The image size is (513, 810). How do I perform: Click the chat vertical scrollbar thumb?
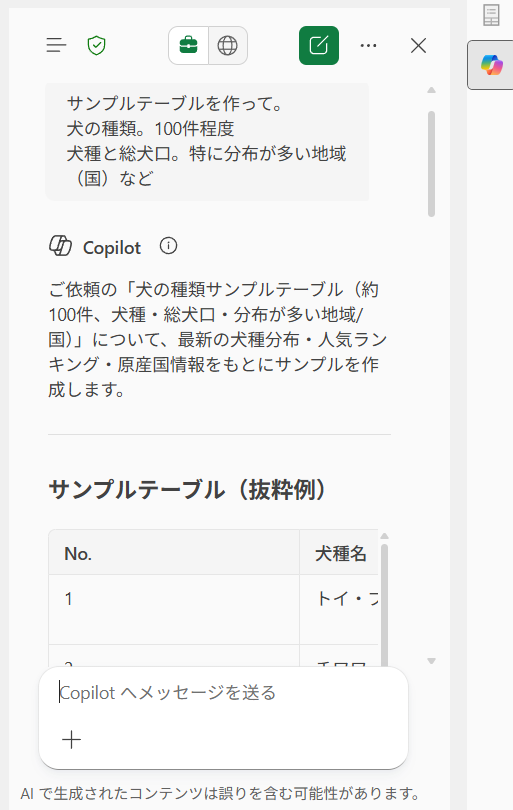[x=431, y=163]
